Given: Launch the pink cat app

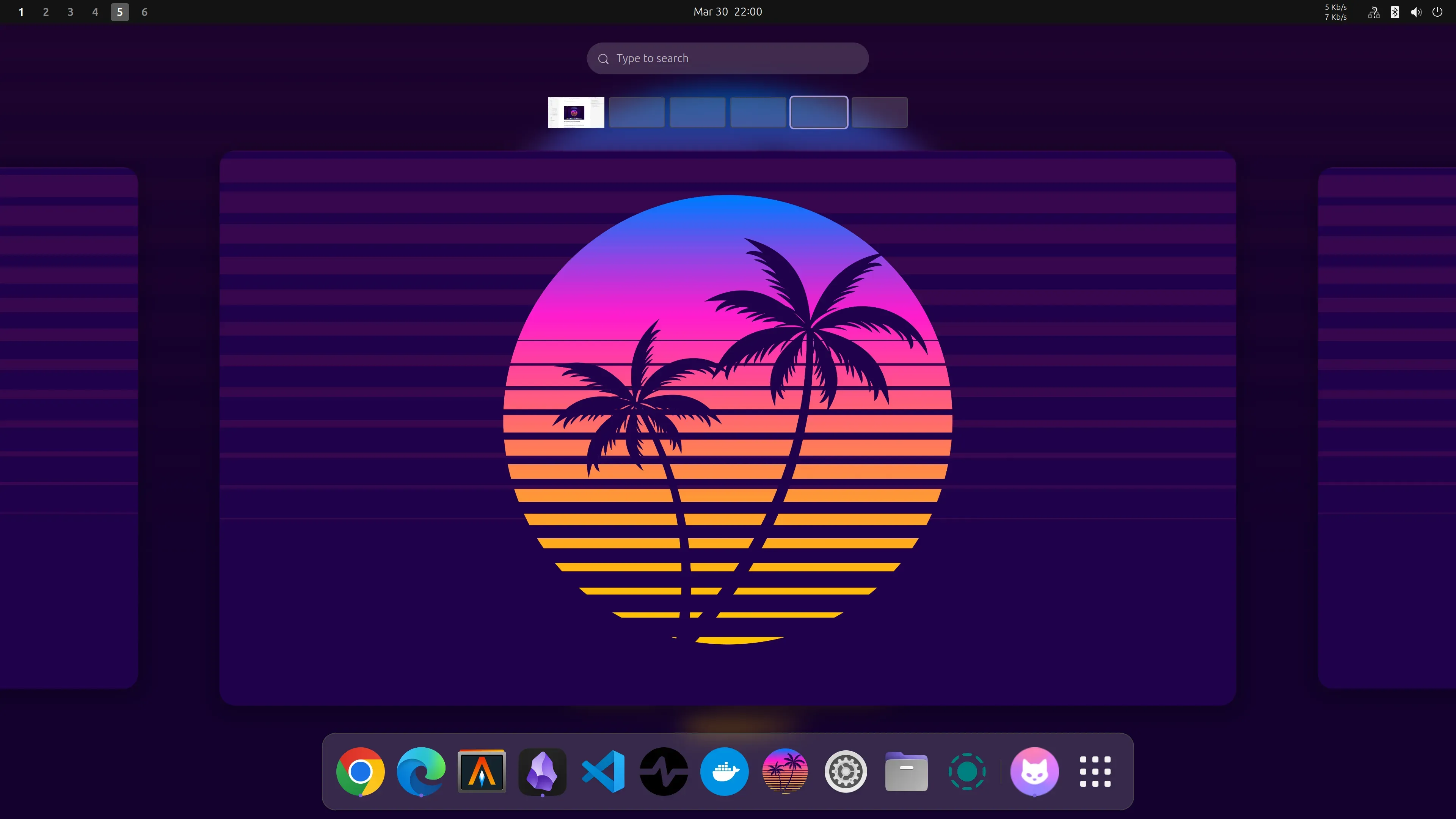Looking at the screenshot, I should coord(1035,771).
